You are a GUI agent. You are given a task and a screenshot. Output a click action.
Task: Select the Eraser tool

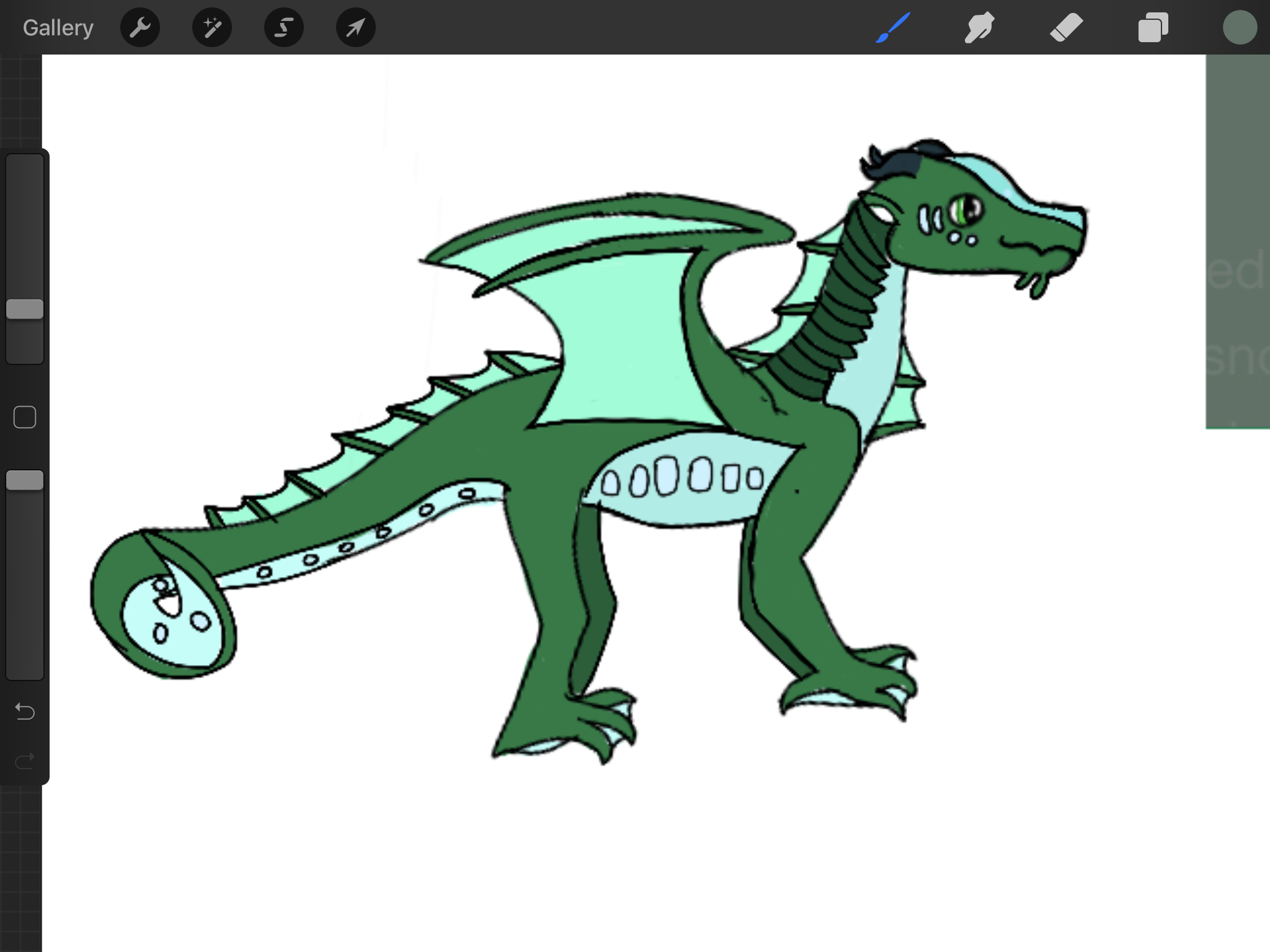1067,28
